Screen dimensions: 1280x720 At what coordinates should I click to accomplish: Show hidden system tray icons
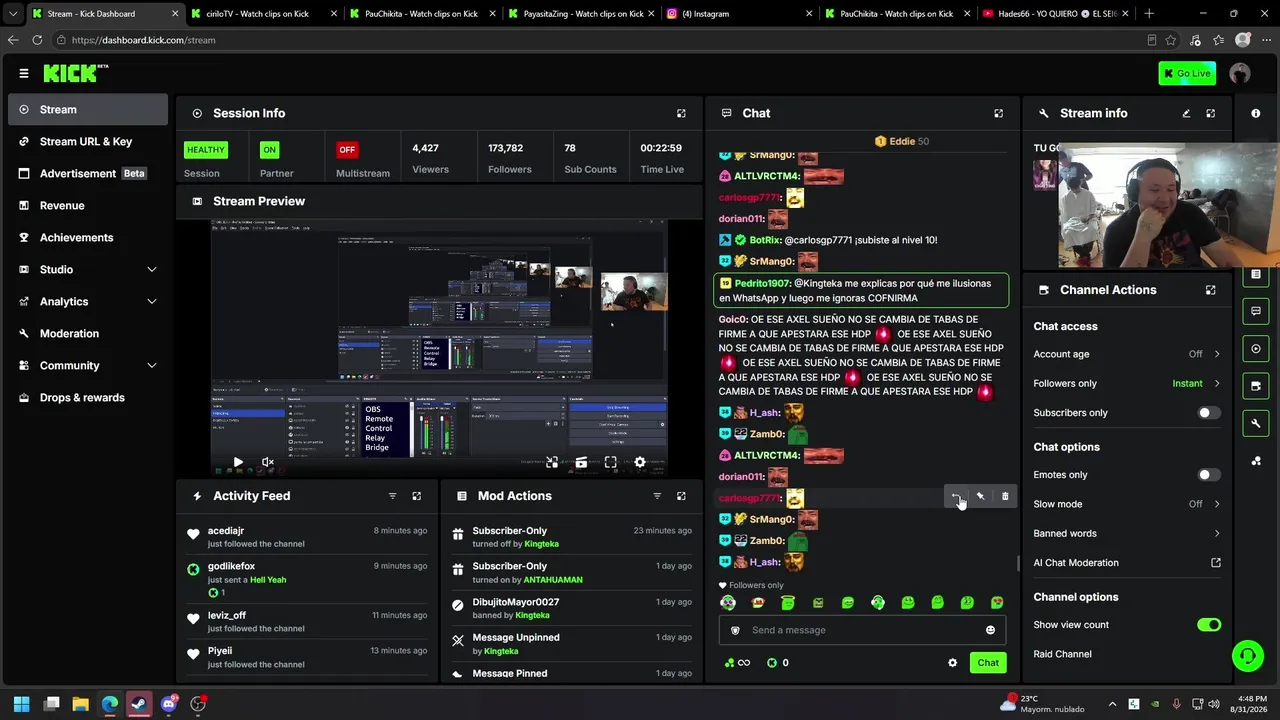(x=1112, y=704)
